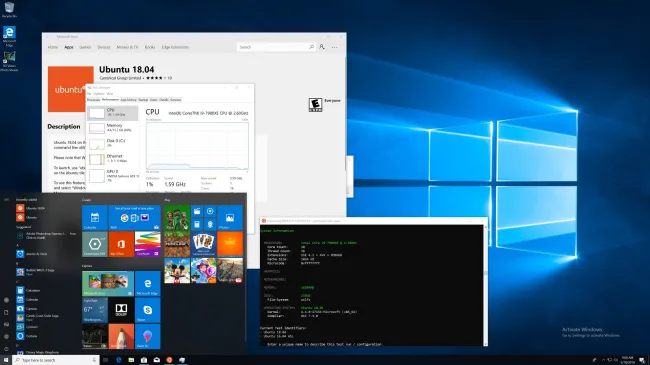Image resolution: width=650 pixels, height=365 pixels.
Task: Switch to Processes tab in Task Manager
Action: (x=93, y=100)
